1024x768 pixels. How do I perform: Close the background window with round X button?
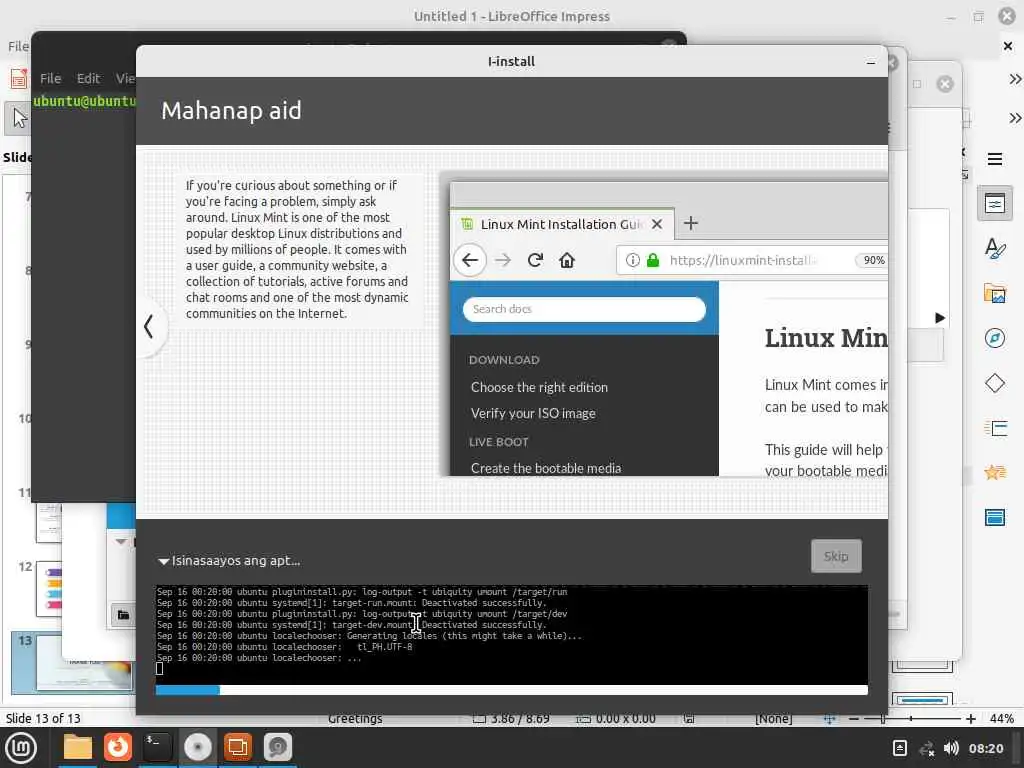coord(945,84)
